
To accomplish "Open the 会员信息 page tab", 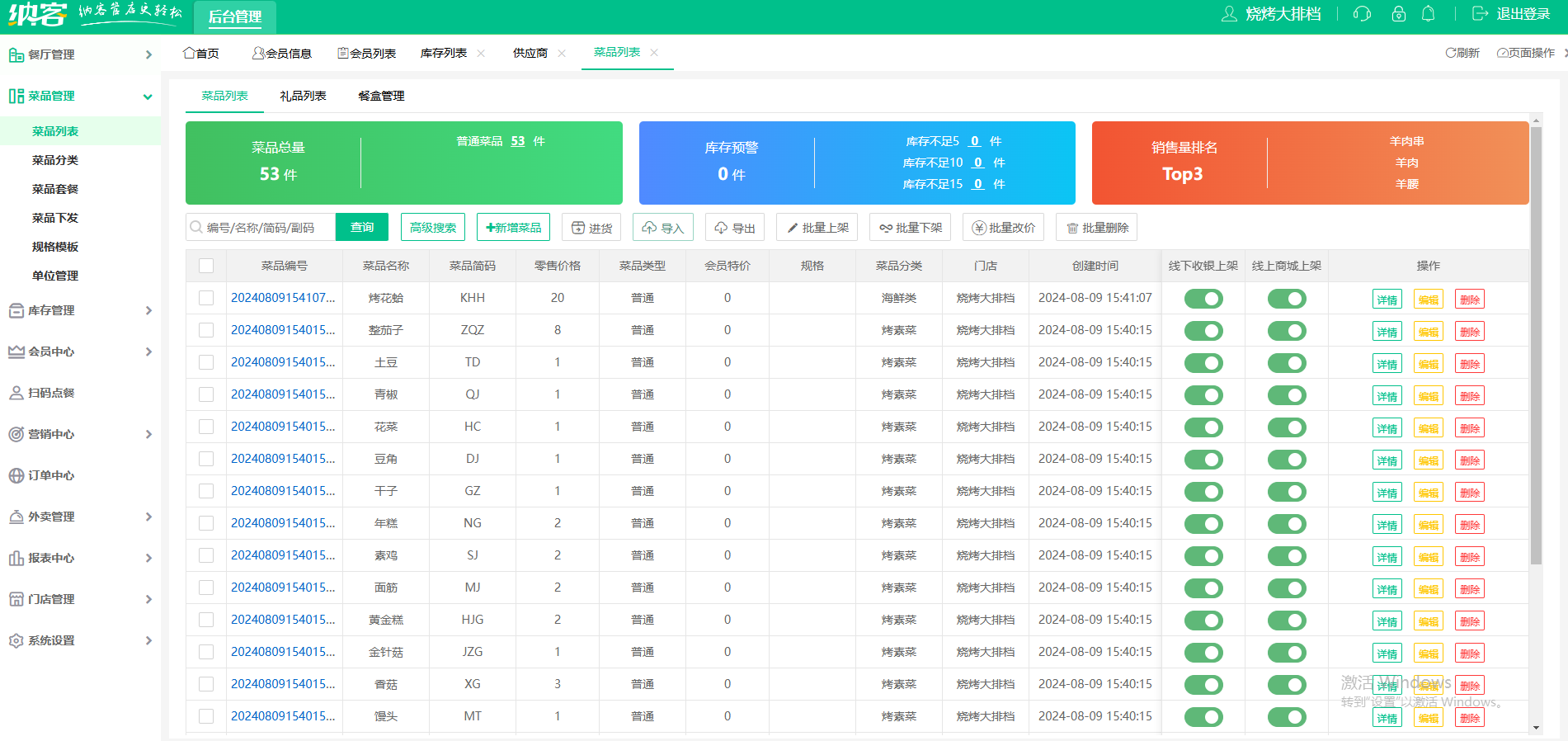I will pyautogui.click(x=282, y=53).
